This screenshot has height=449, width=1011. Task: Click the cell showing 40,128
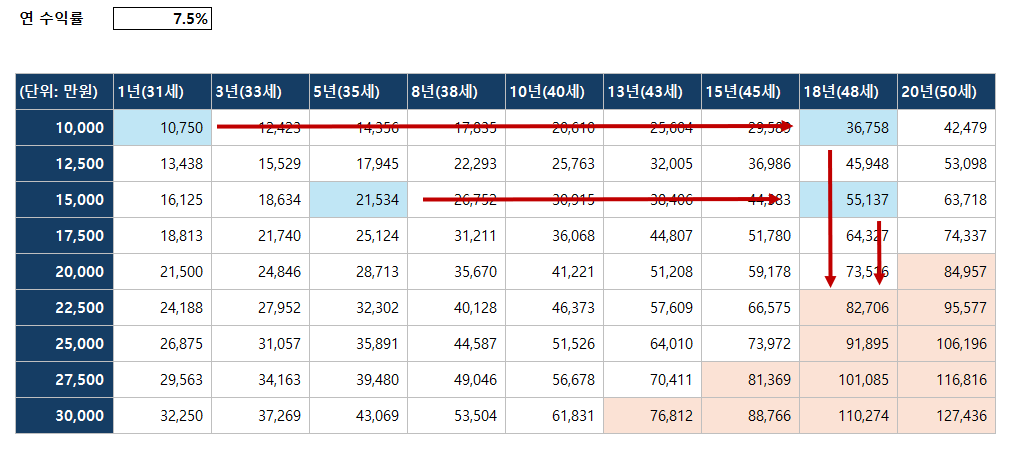[456, 308]
